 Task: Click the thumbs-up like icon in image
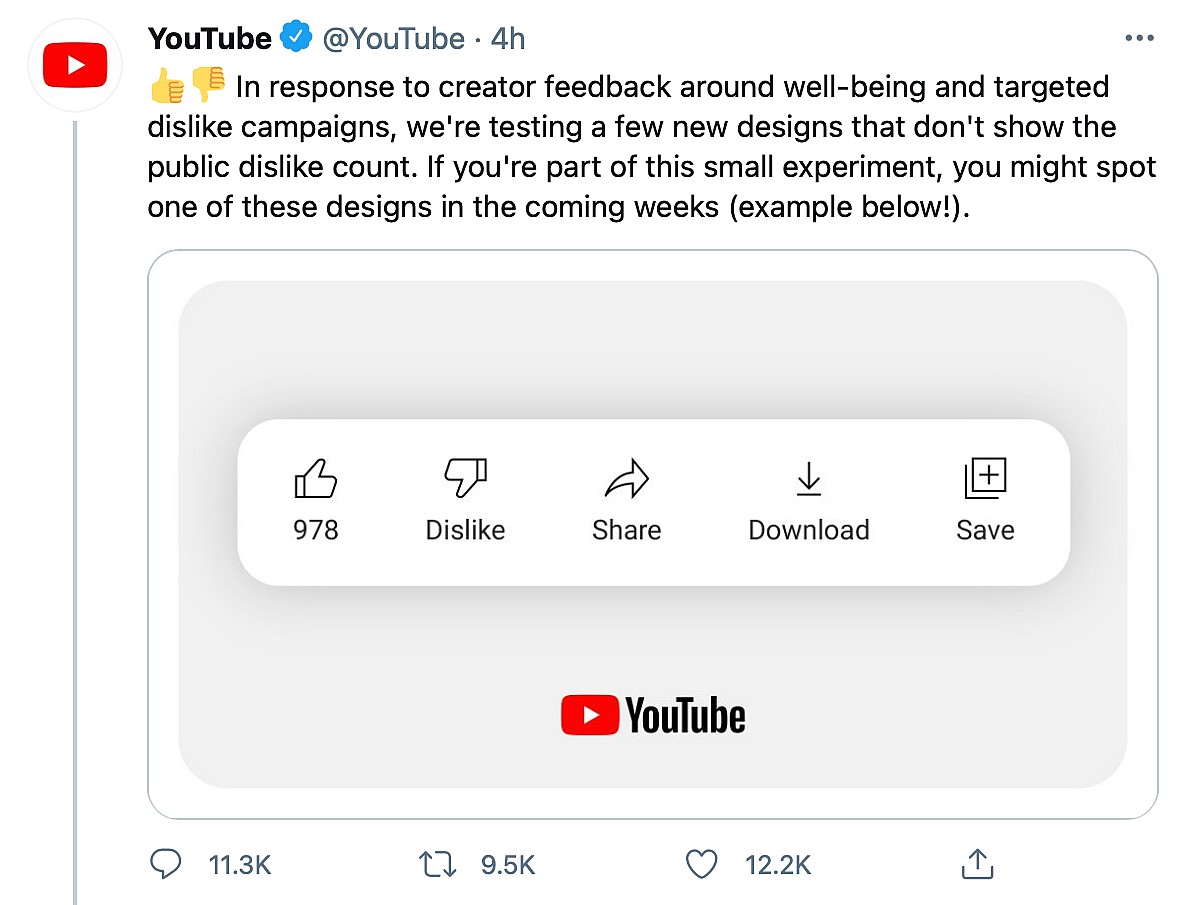pyautogui.click(x=316, y=479)
